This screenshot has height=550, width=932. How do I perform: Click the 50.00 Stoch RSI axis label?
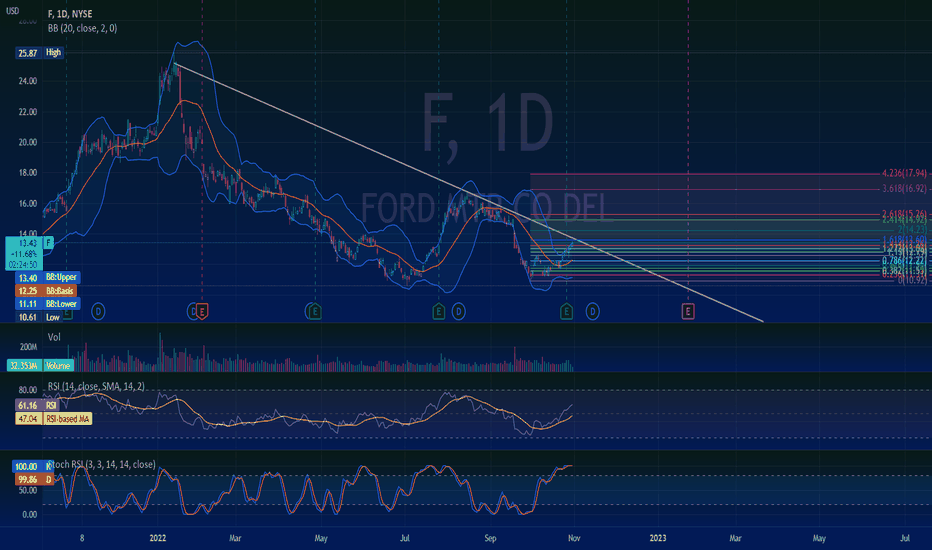(27, 491)
